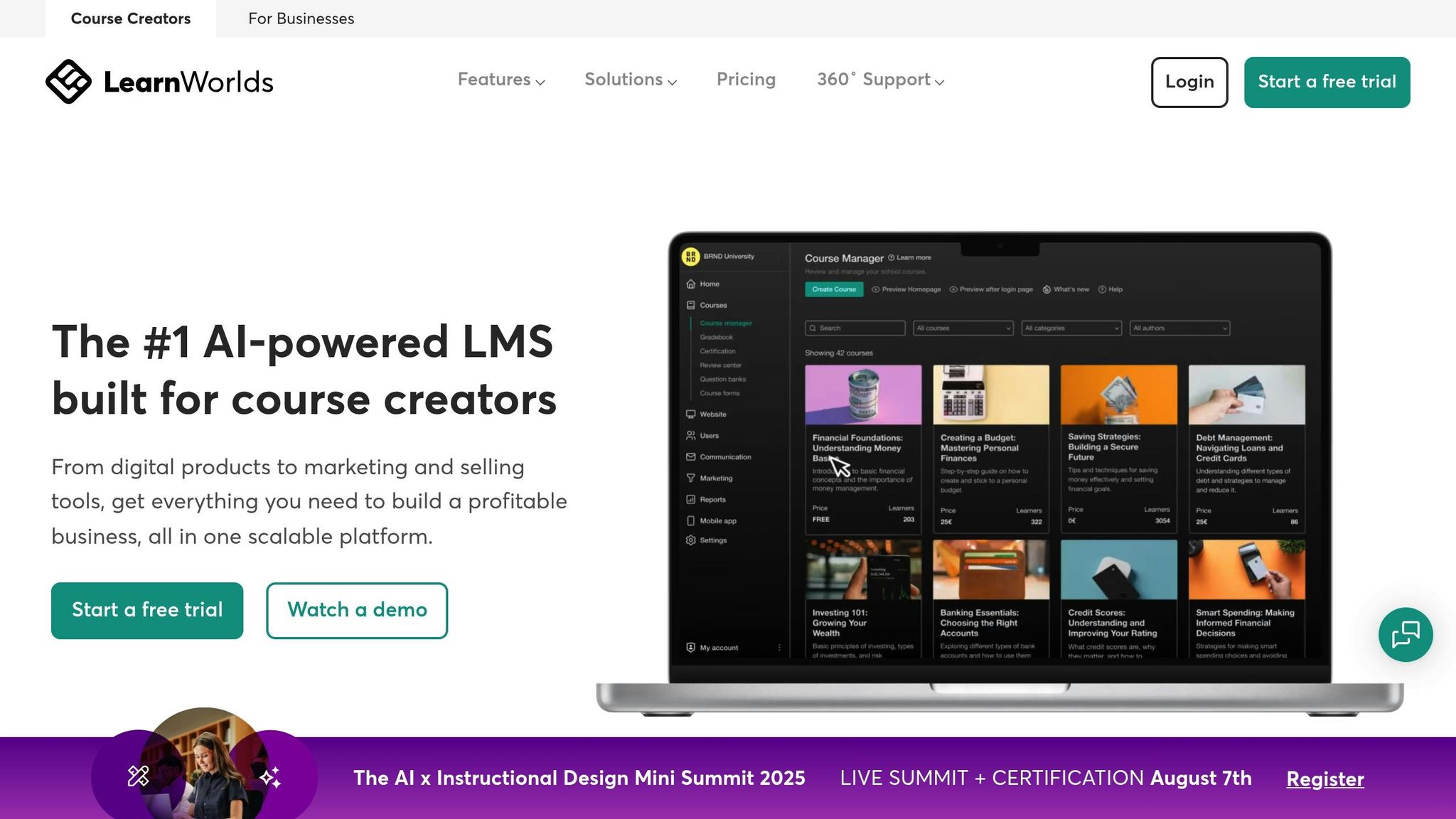
Task: Click the hero Start a free trial button
Action: 147,611
